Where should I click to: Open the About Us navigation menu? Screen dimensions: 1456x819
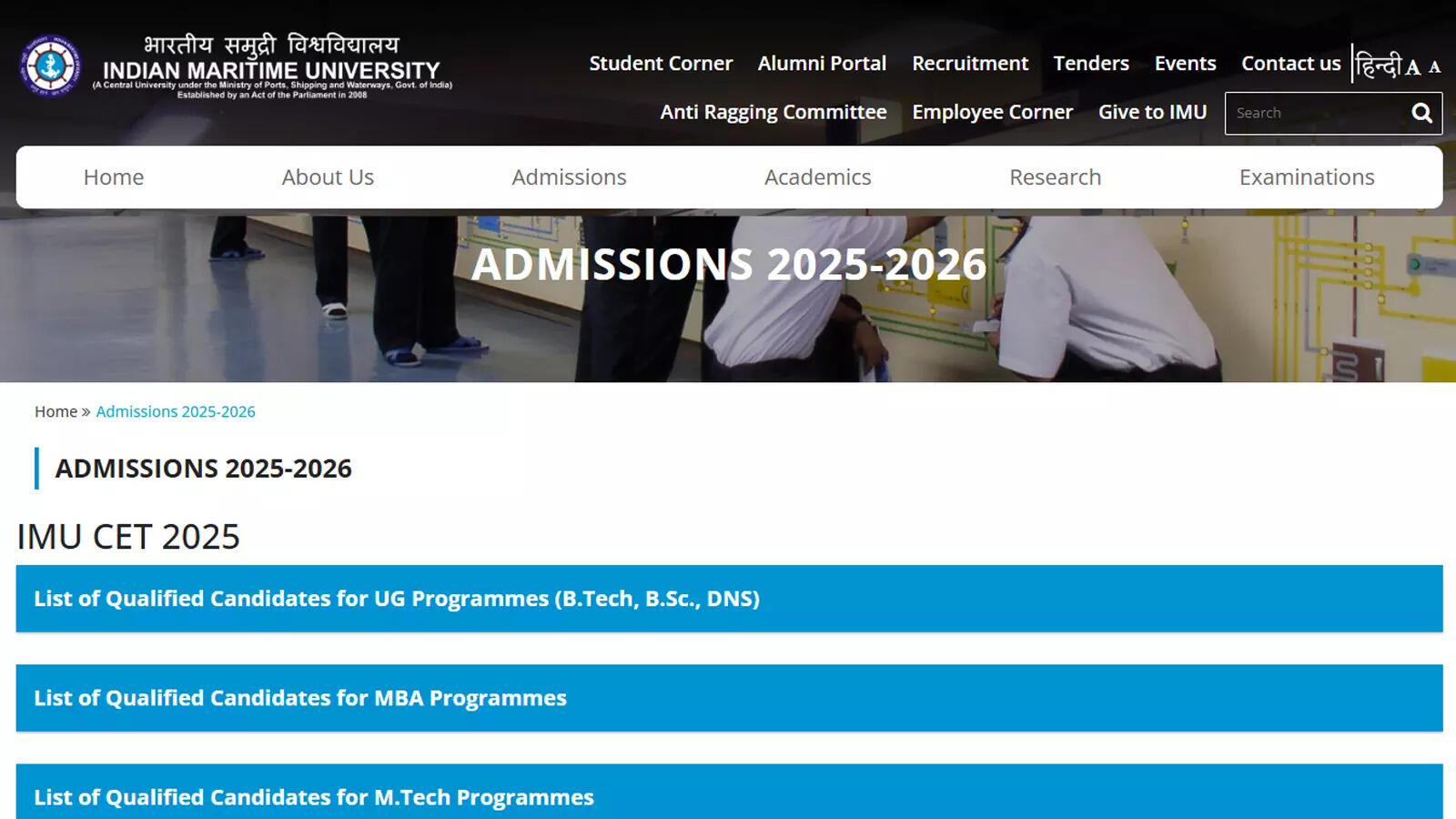point(328,177)
